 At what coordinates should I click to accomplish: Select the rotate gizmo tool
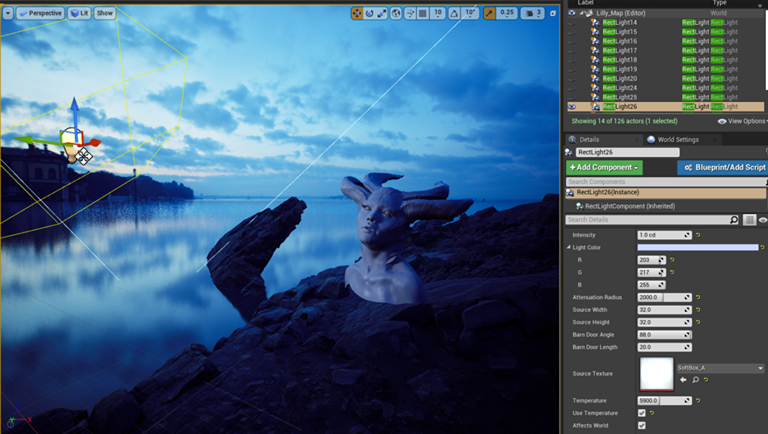371,13
